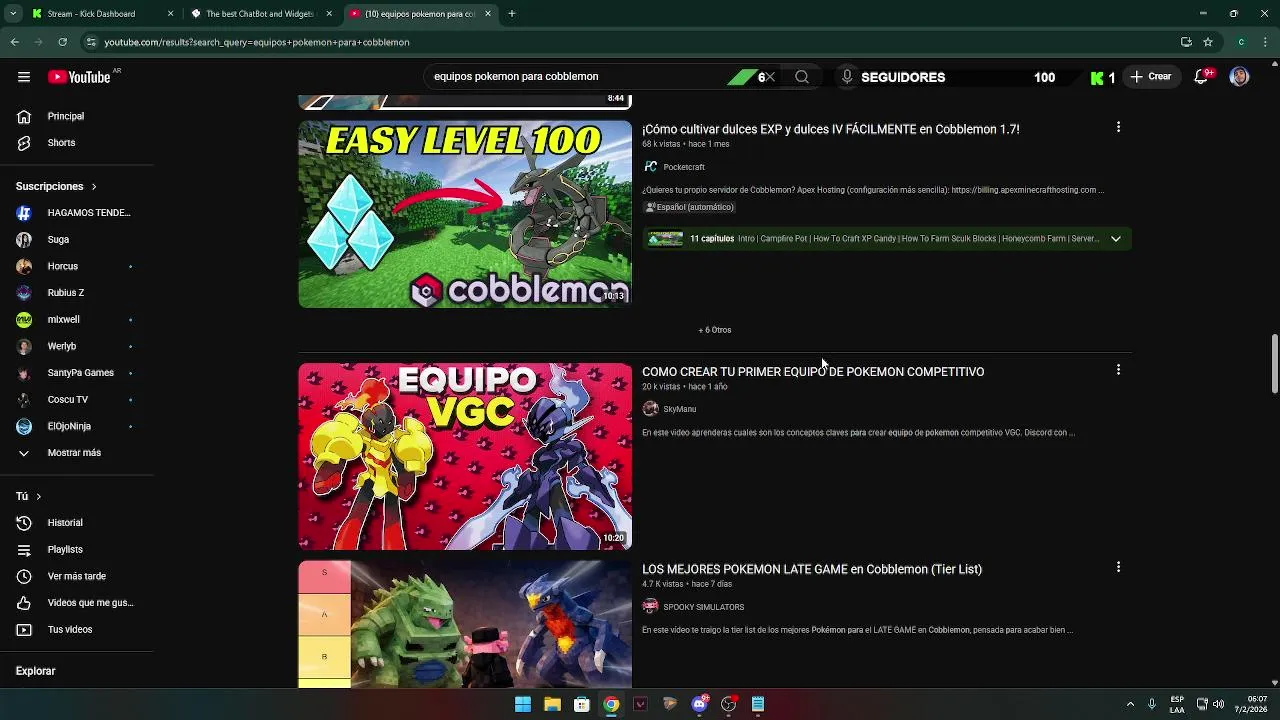Show + 6 Otros results
The height and width of the screenshot is (720, 1280).
[x=715, y=330]
